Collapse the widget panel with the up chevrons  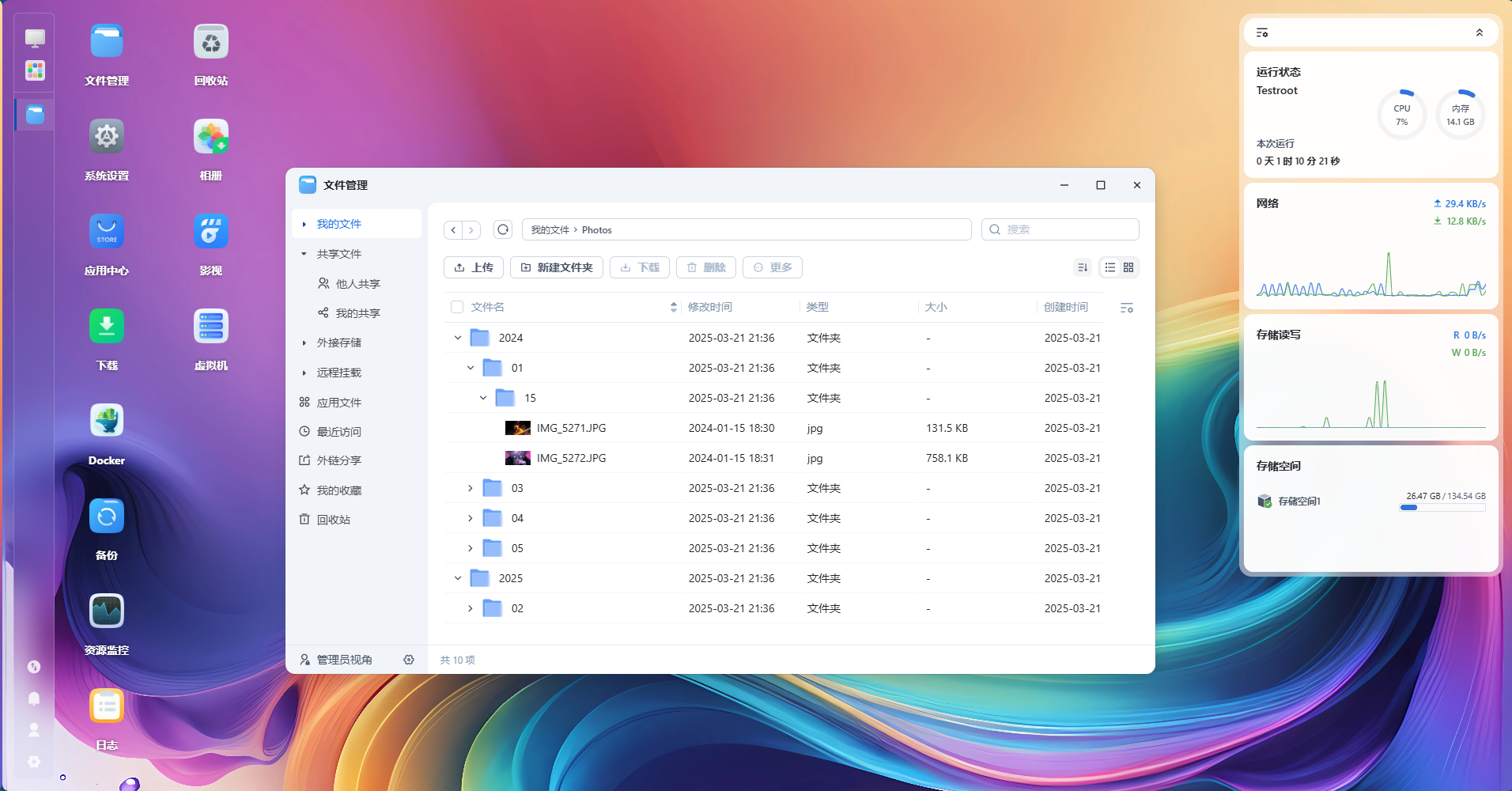[x=1480, y=32]
